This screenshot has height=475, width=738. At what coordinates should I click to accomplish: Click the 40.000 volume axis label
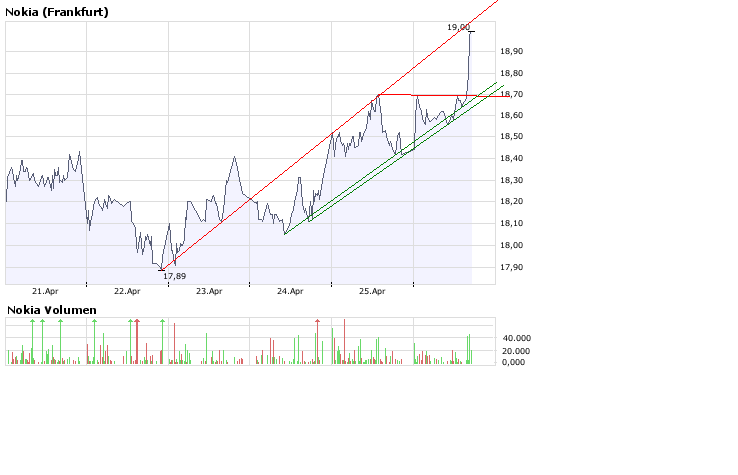coord(516,338)
